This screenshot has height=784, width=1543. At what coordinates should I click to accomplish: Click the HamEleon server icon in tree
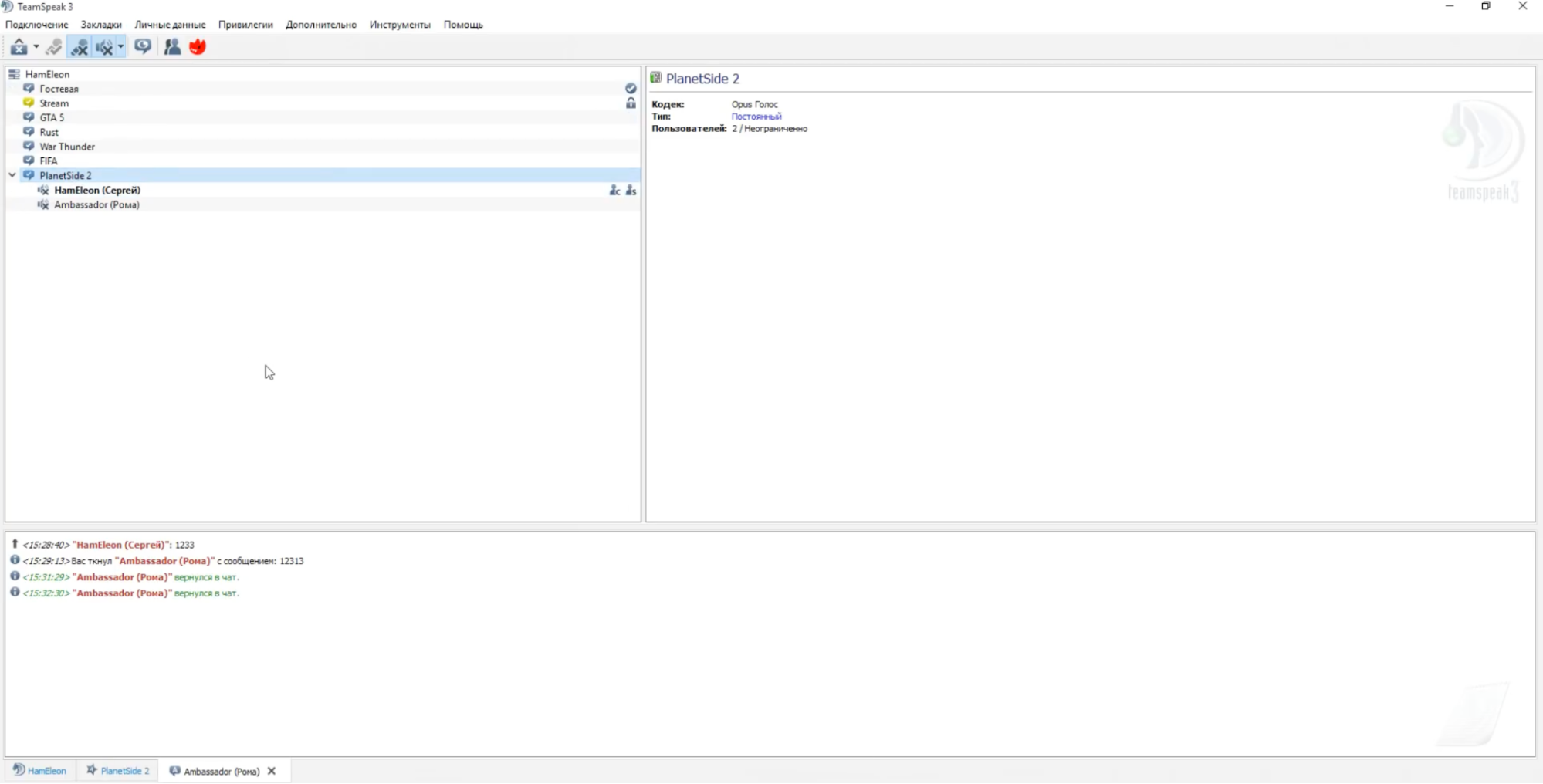14,74
